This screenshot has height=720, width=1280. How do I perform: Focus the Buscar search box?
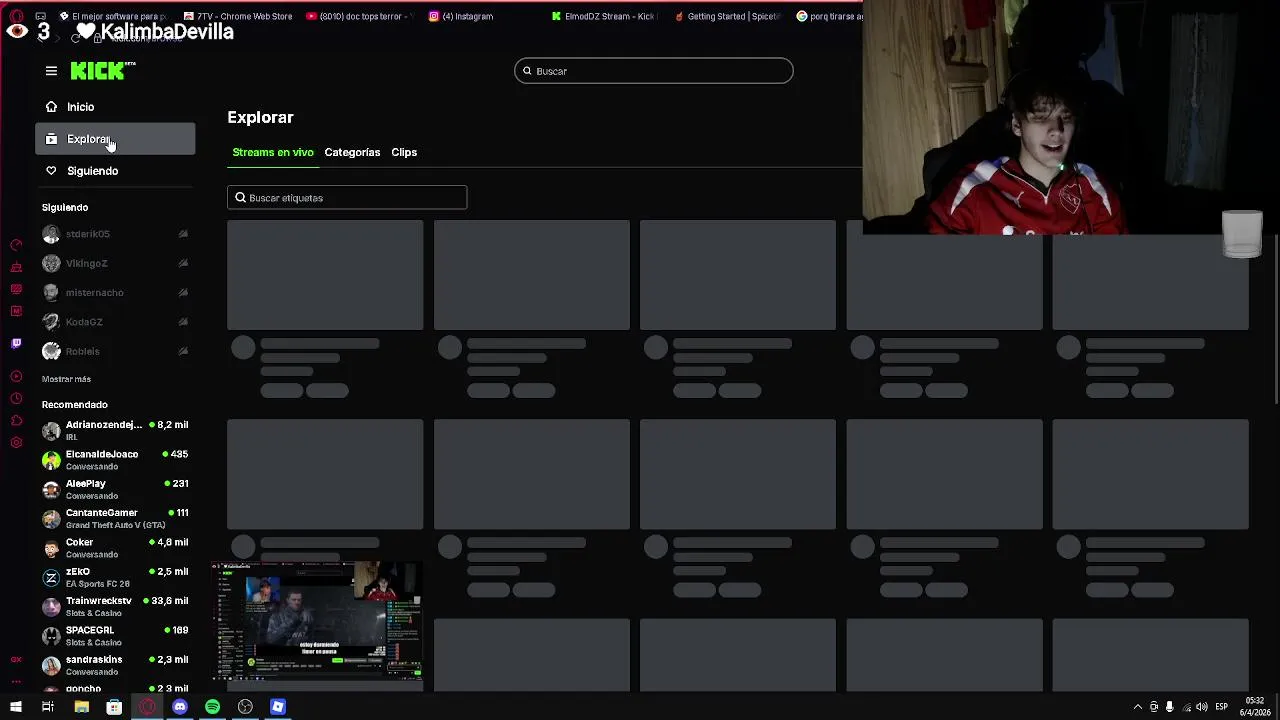click(x=654, y=71)
